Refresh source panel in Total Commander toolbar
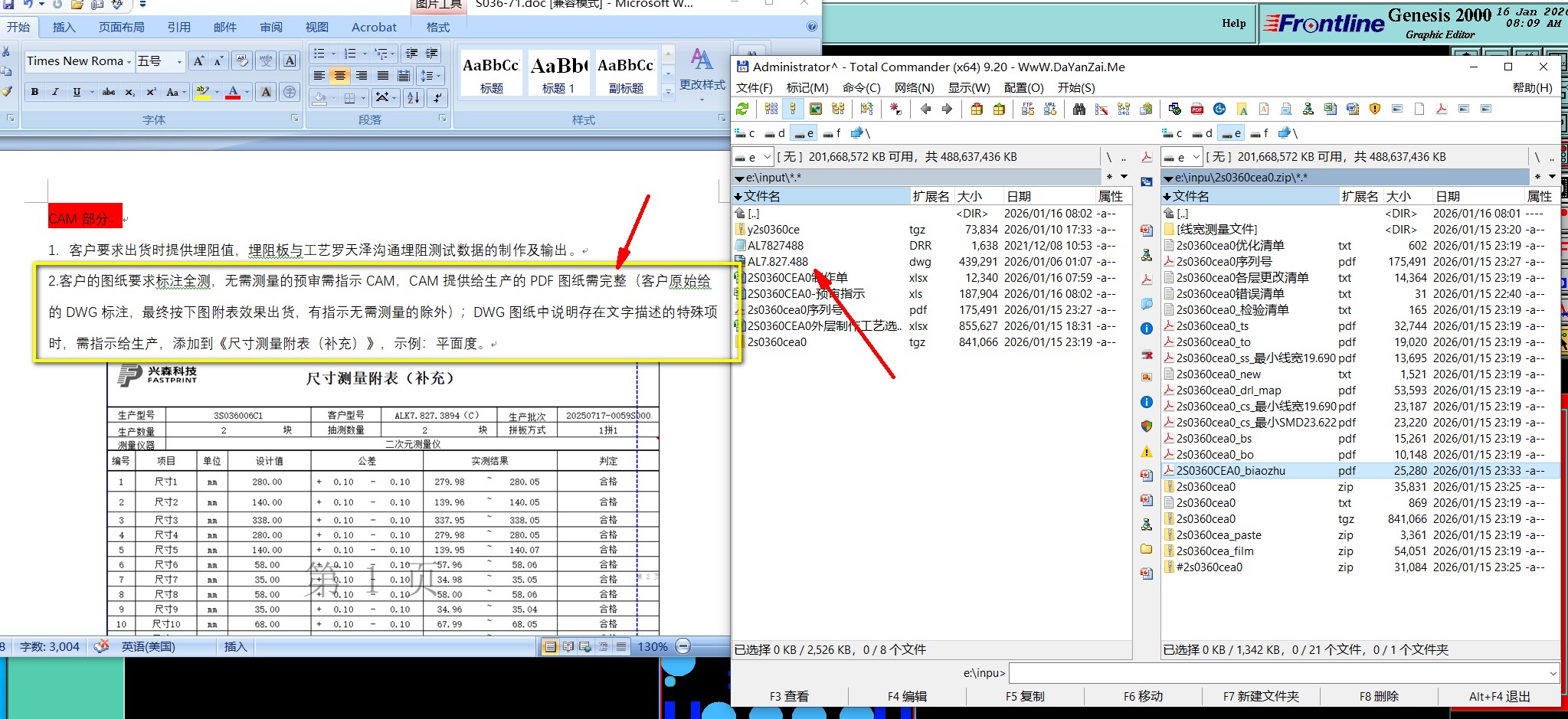 (x=741, y=109)
